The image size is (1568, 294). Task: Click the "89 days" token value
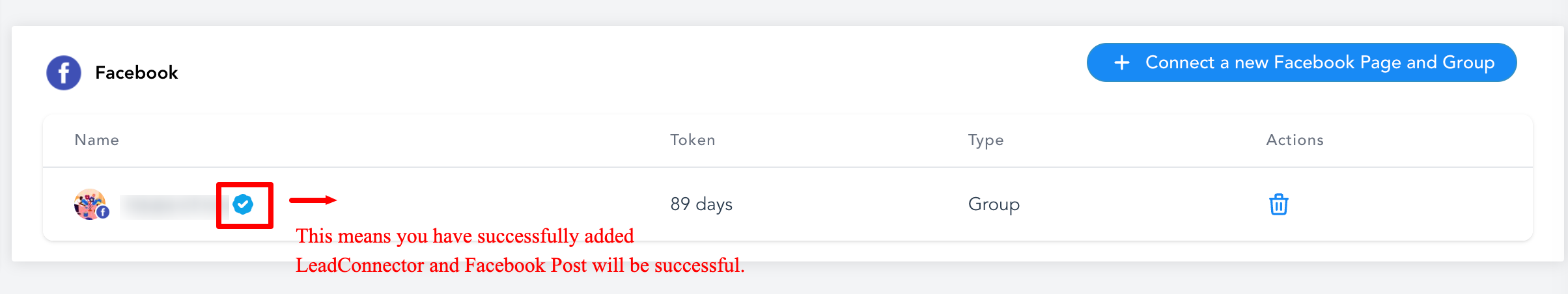point(701,204)
